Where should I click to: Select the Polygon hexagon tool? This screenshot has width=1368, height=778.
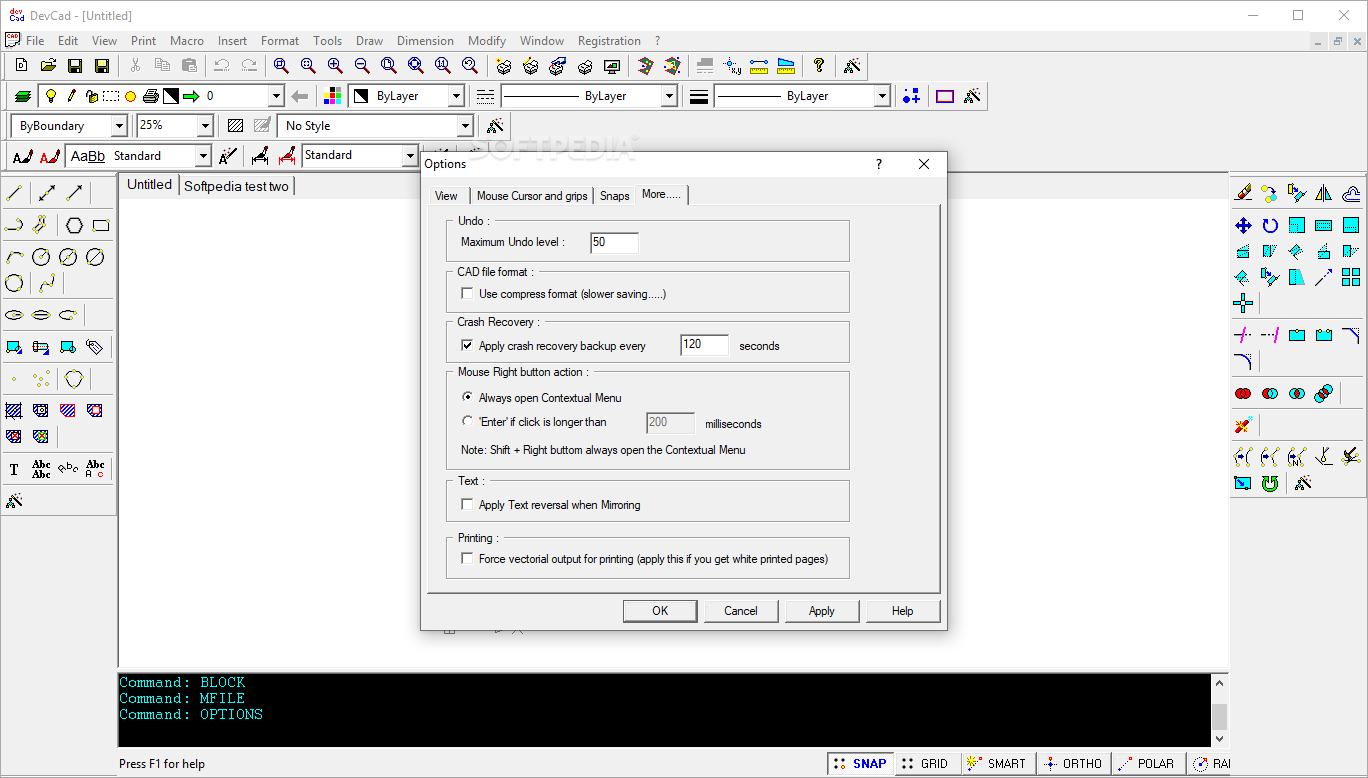click(x=74, y=225)
